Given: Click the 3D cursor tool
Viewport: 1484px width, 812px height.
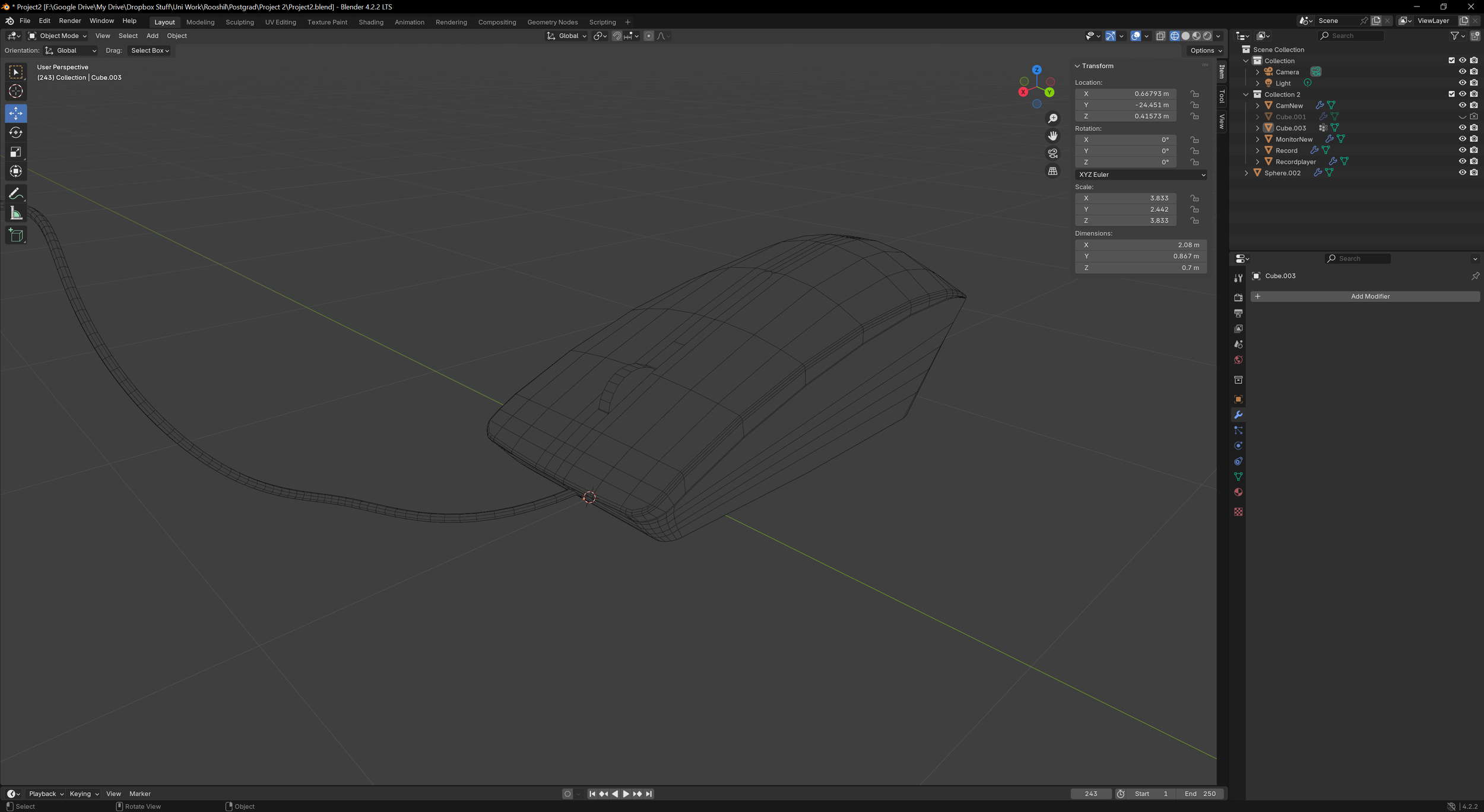Looking at the screenshot, I should (x=16, y=91).
